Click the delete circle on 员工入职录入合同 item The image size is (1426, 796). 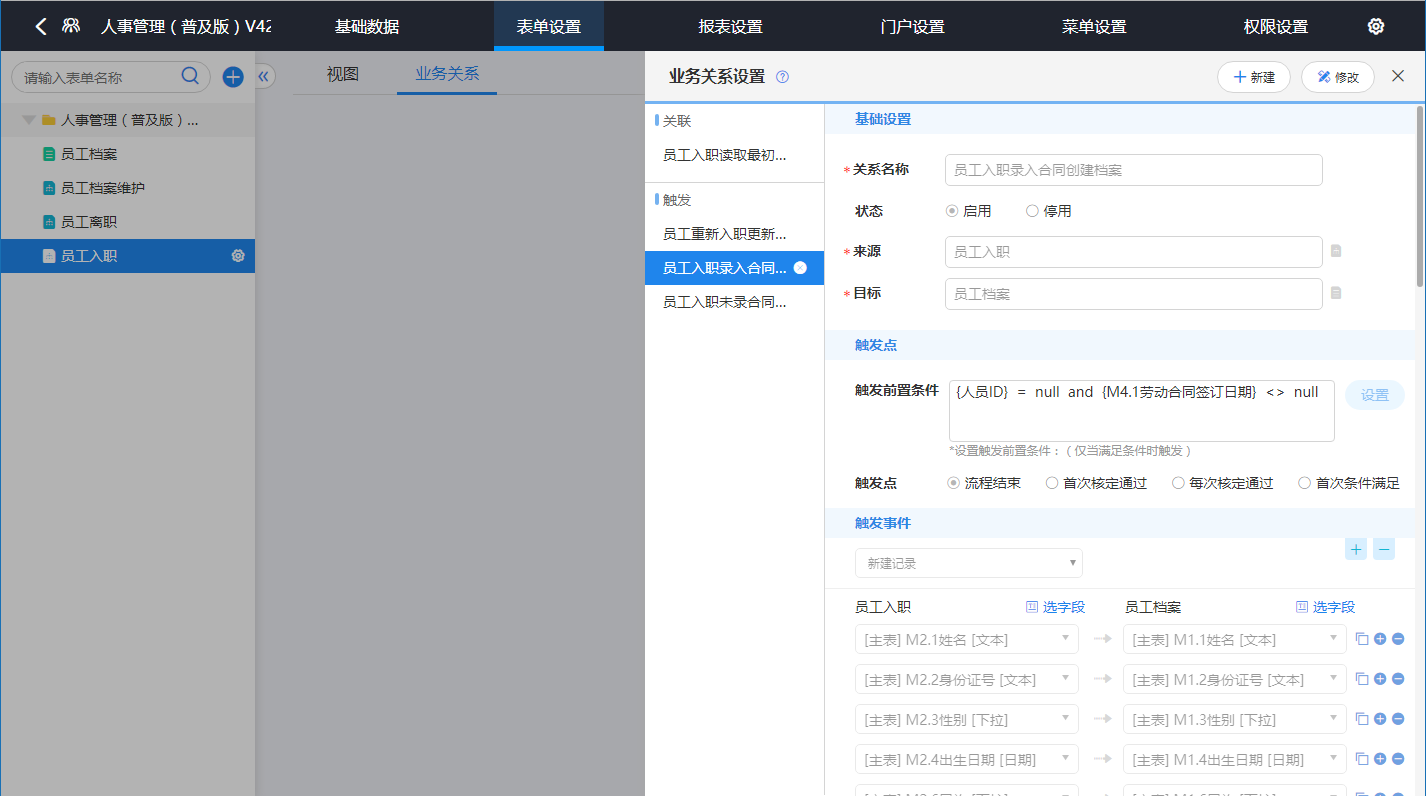(x=800, y=268)
